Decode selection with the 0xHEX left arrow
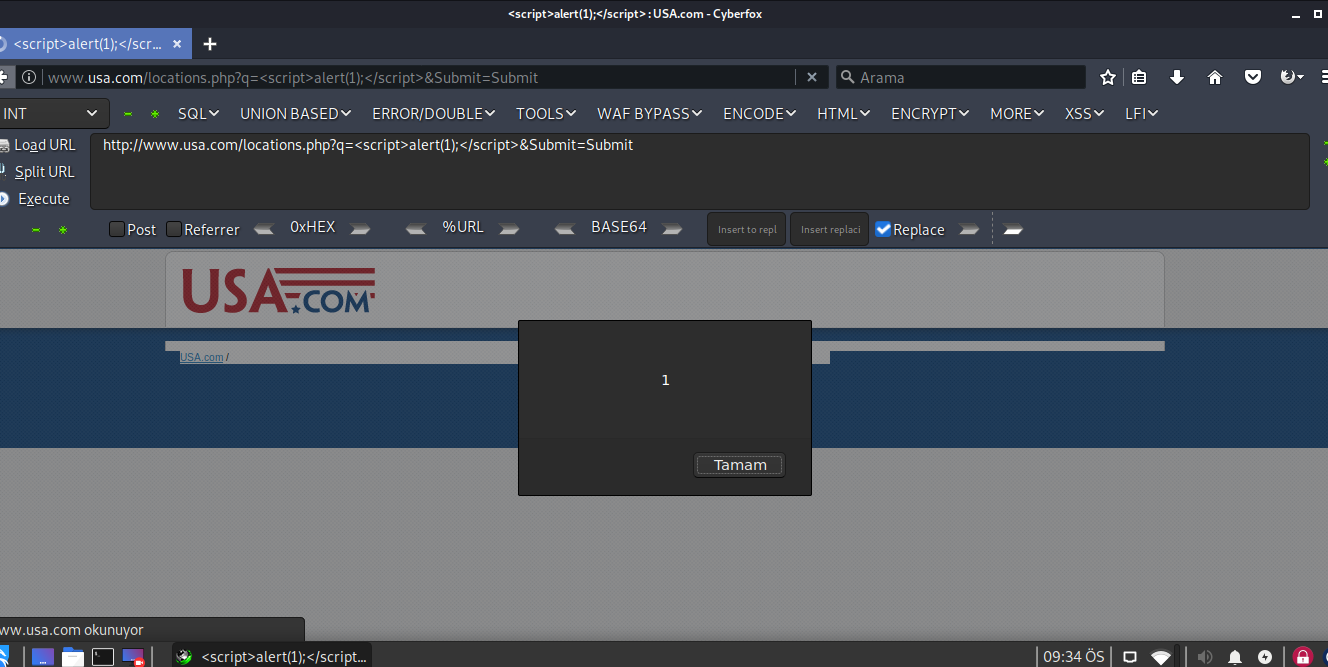This screenshot has width=1328, height=667. [264, 229]
